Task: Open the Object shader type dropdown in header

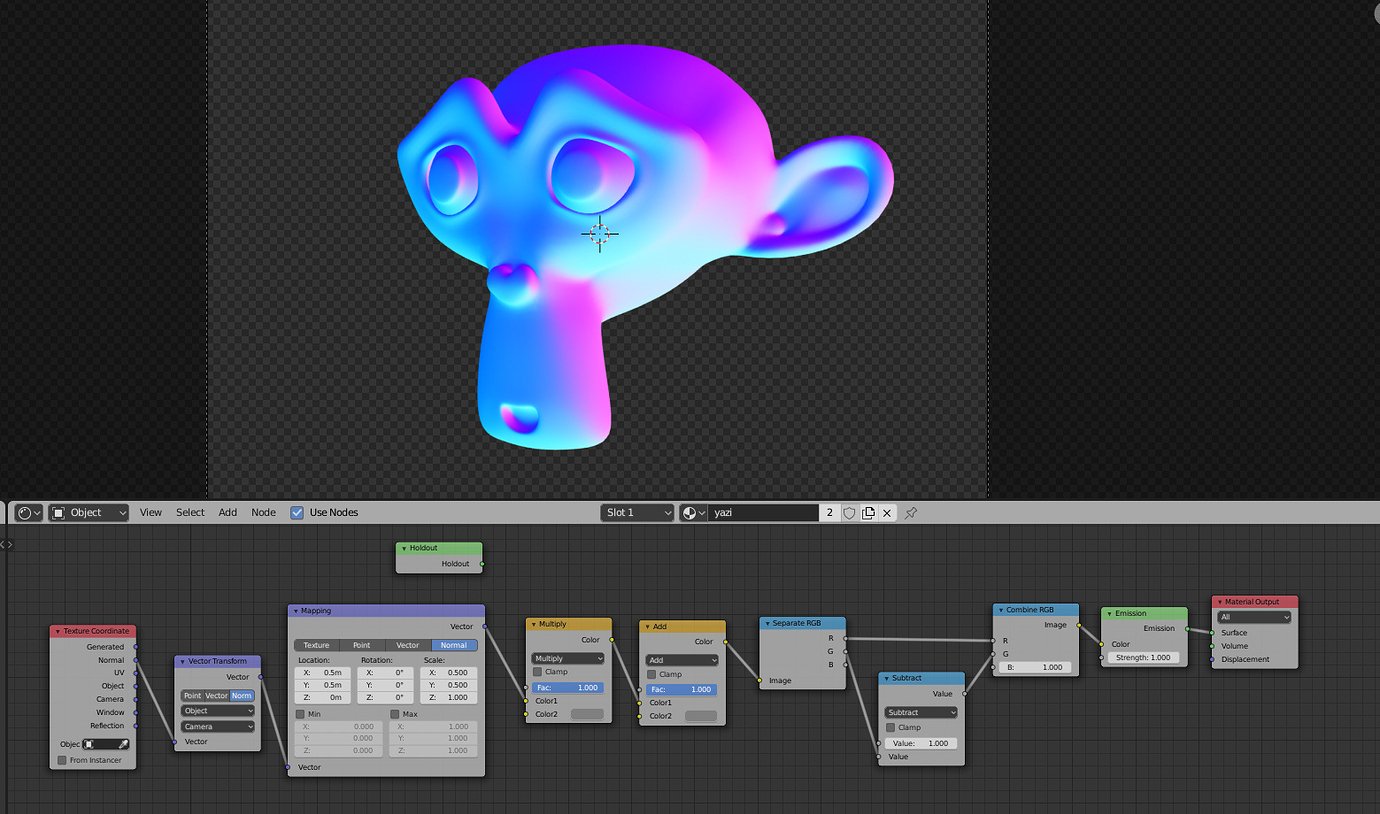Action: 89,512
